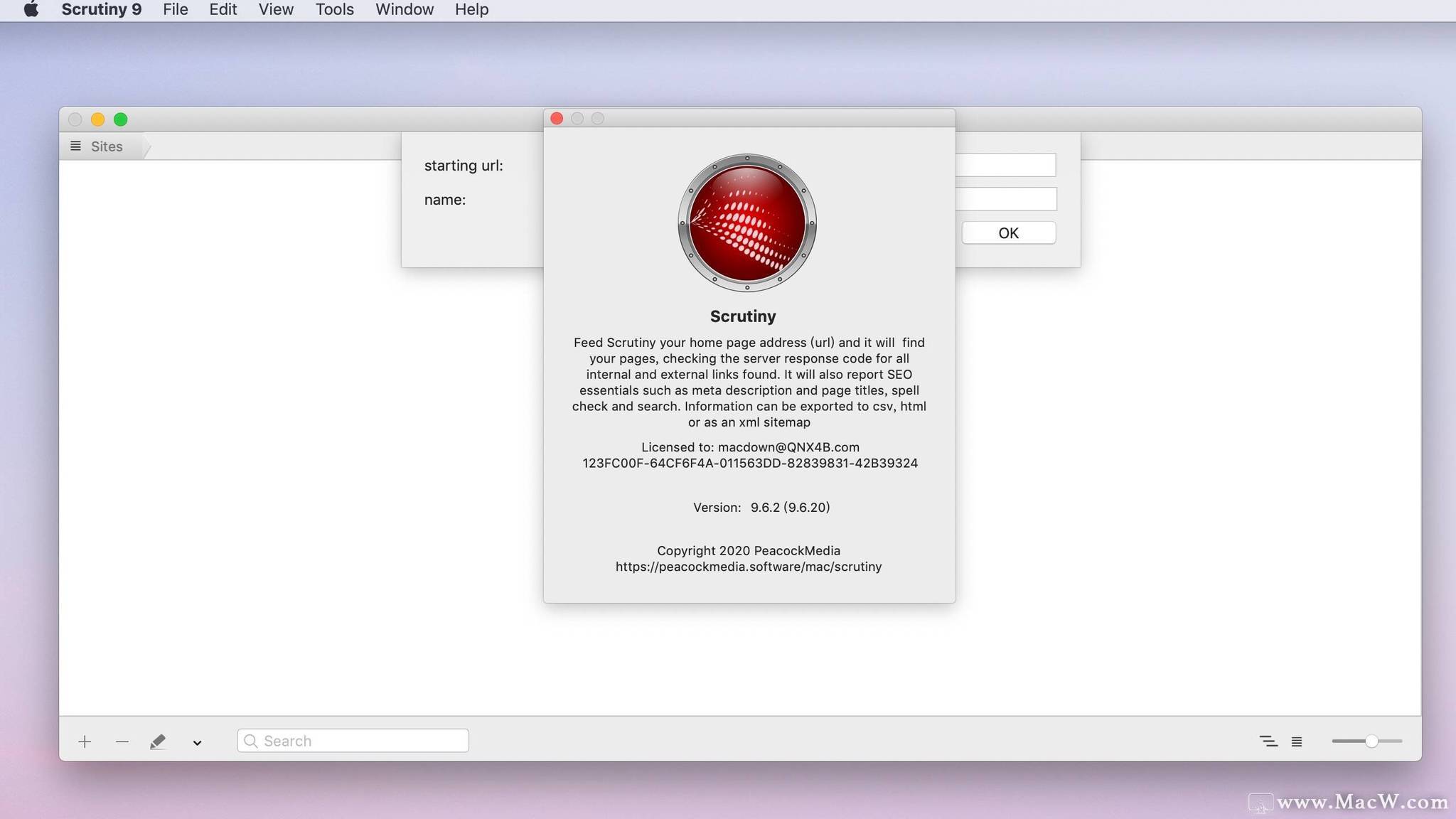Remove site with the minus icon
Viewport: 1456px width, 819px height.
(122, 742)
